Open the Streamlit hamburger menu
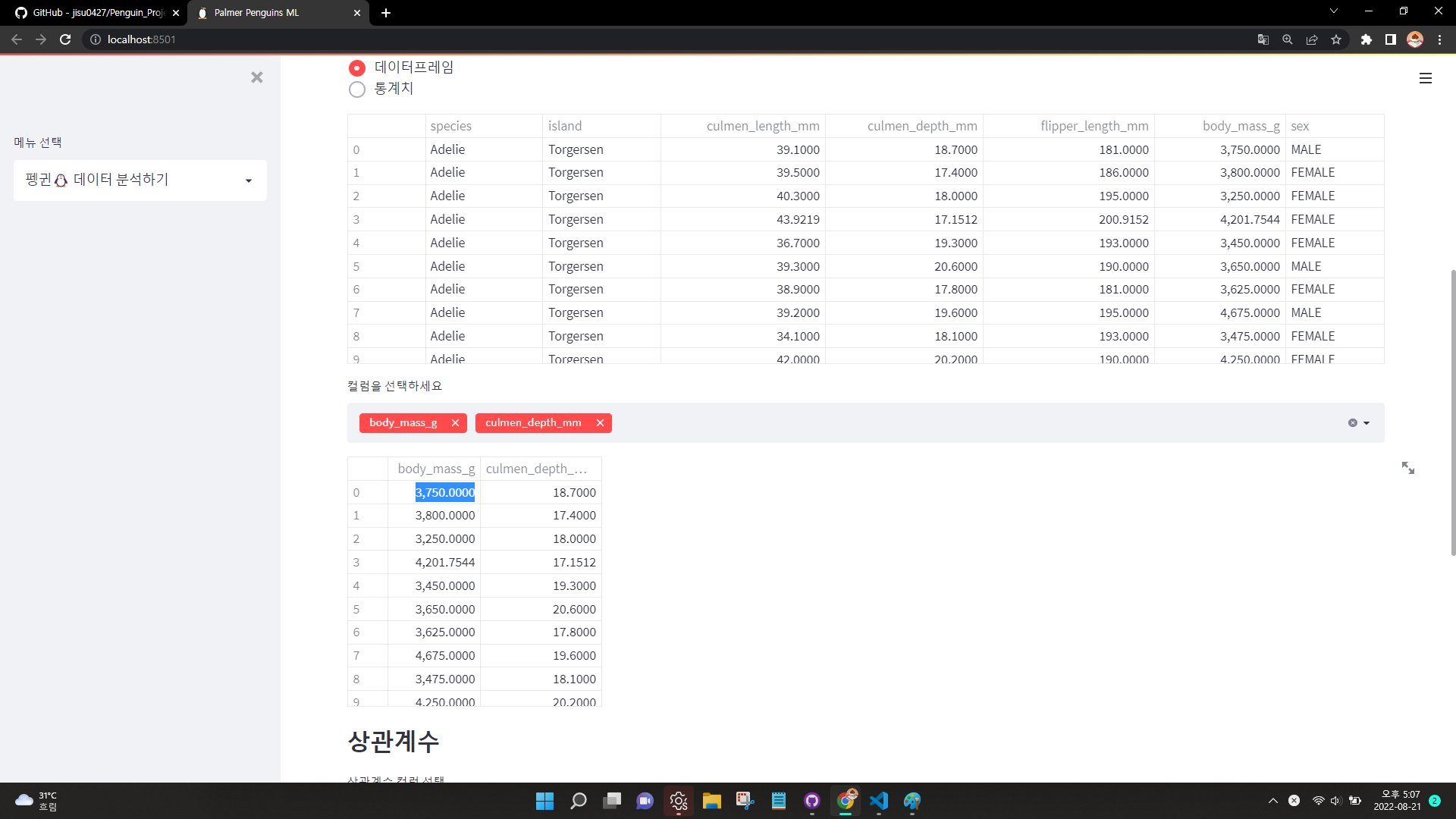1456x819 pixels. (x=1426, y=78)
